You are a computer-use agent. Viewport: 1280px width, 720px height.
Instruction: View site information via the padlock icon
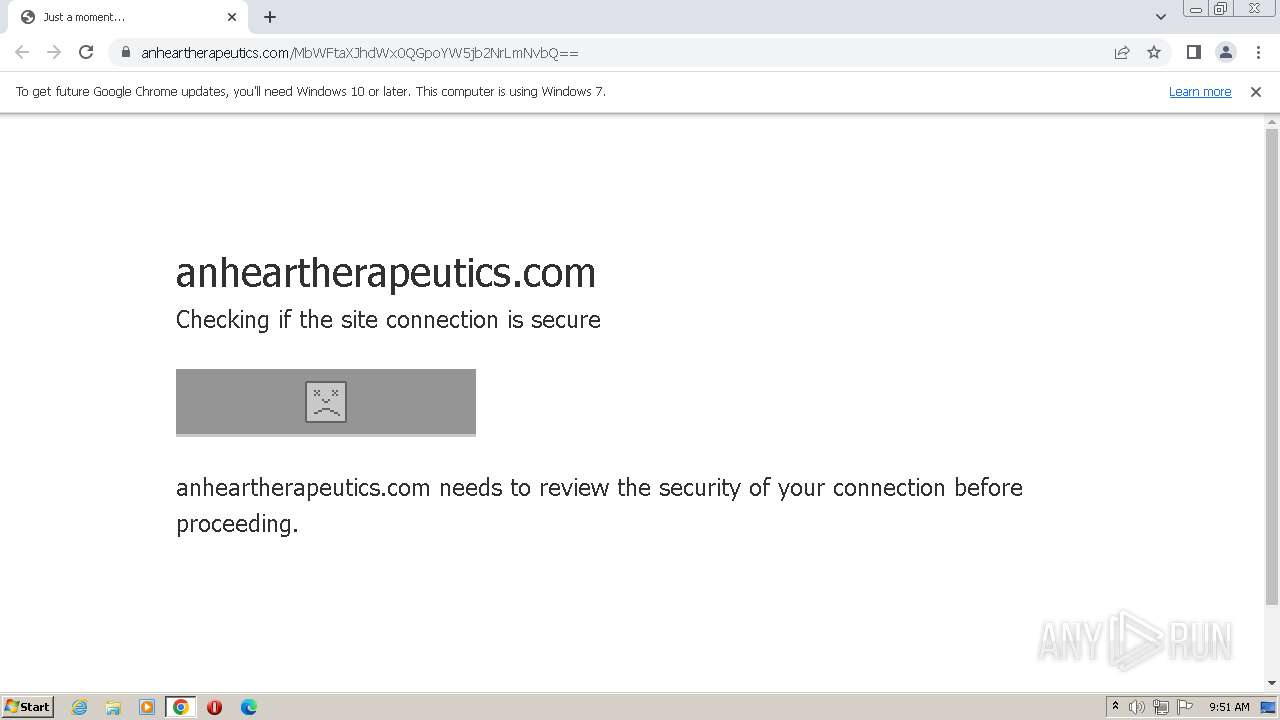[x=126, y=52]
